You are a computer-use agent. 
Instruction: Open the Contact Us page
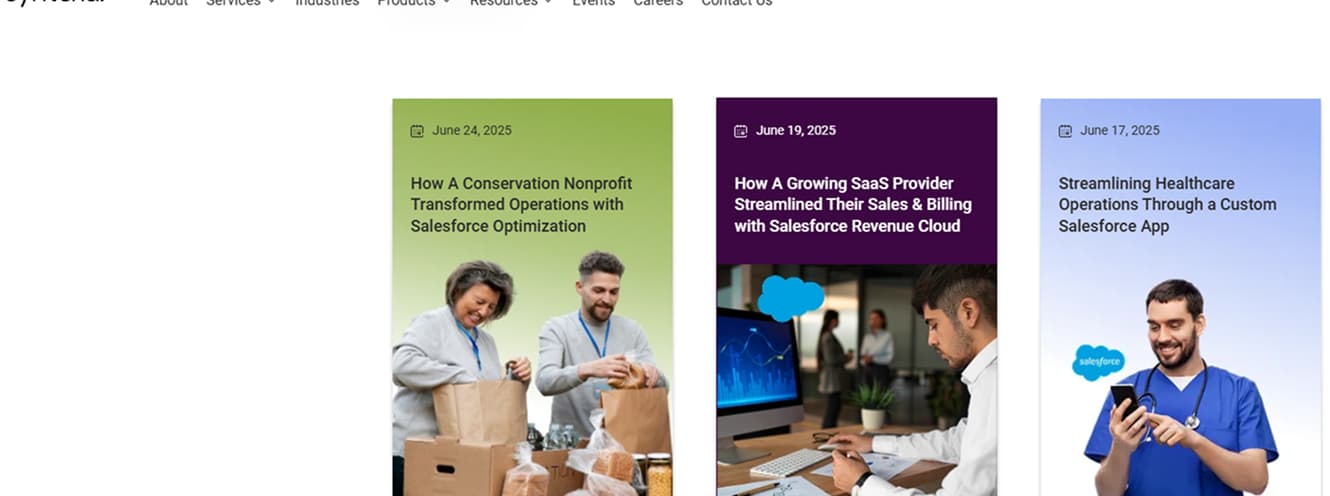[x=737, y=3]
